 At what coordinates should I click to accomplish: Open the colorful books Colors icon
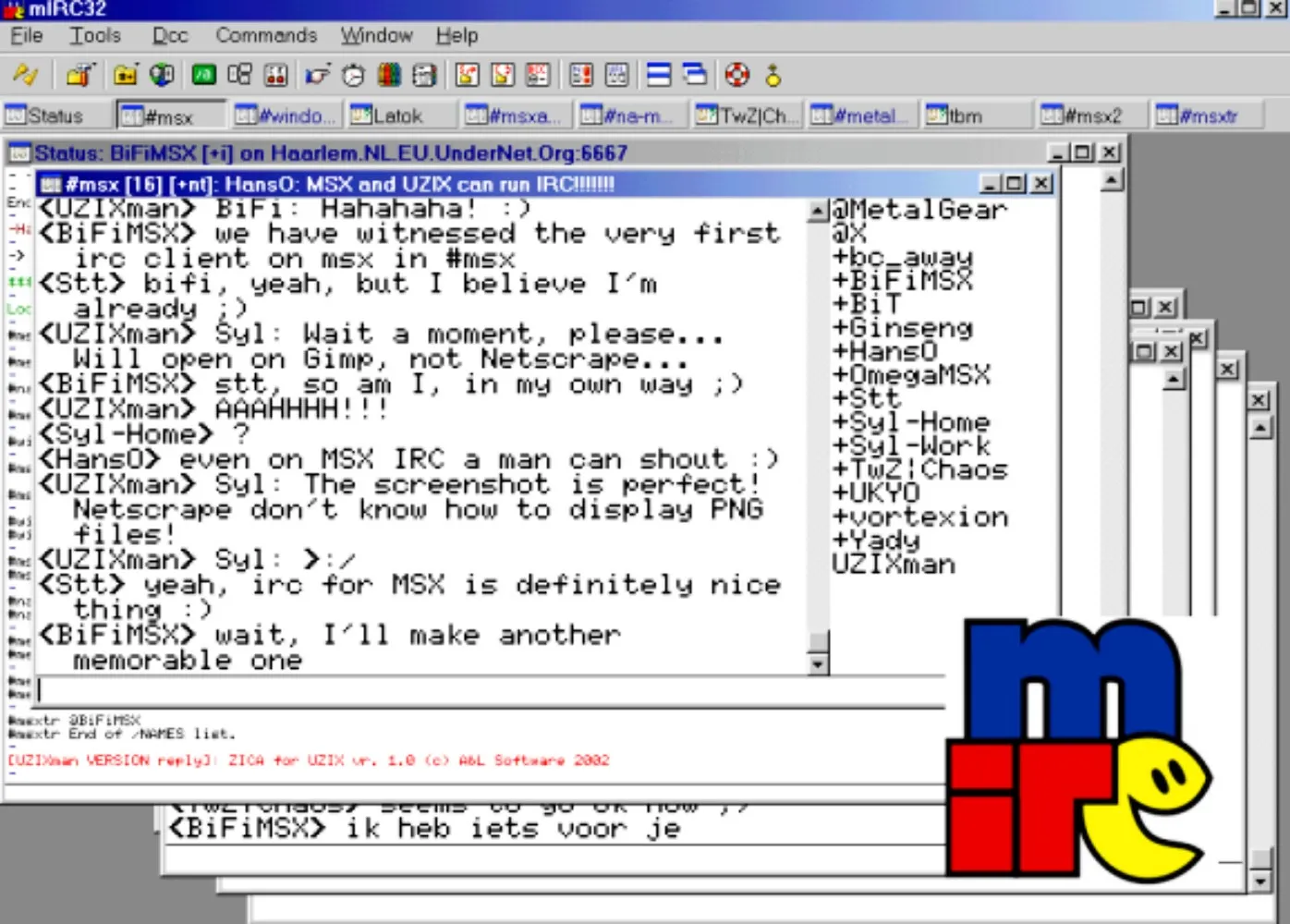coord(389,75)
